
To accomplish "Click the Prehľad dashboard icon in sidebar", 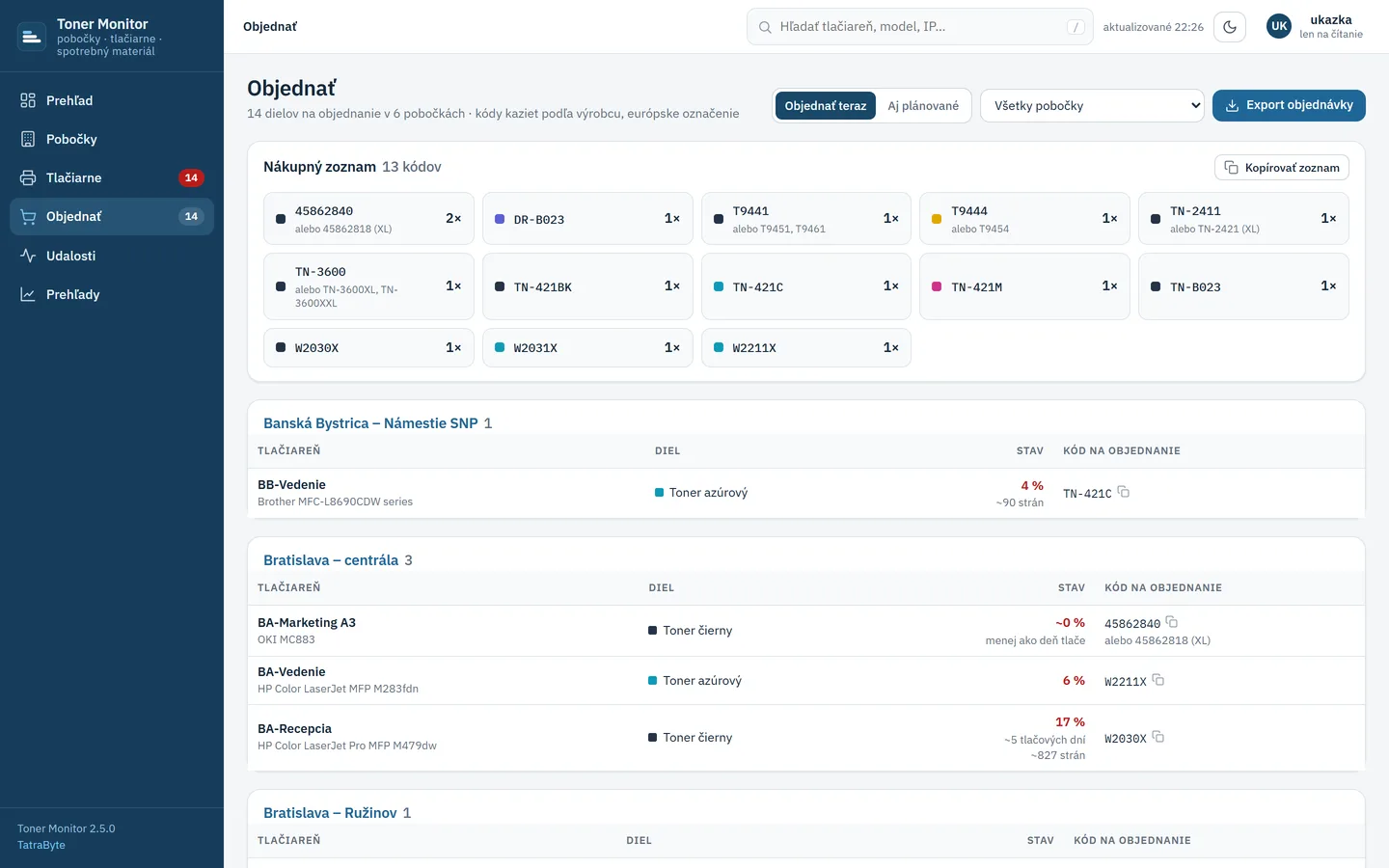I will click(28, 100).
